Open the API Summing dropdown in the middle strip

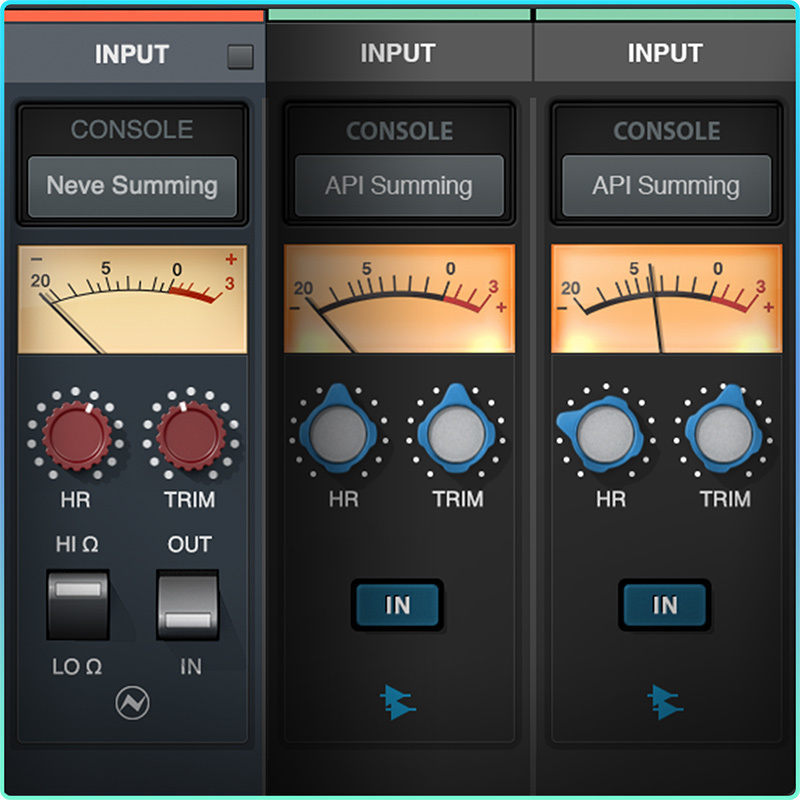pyautogui.click(x=399, y=186)
